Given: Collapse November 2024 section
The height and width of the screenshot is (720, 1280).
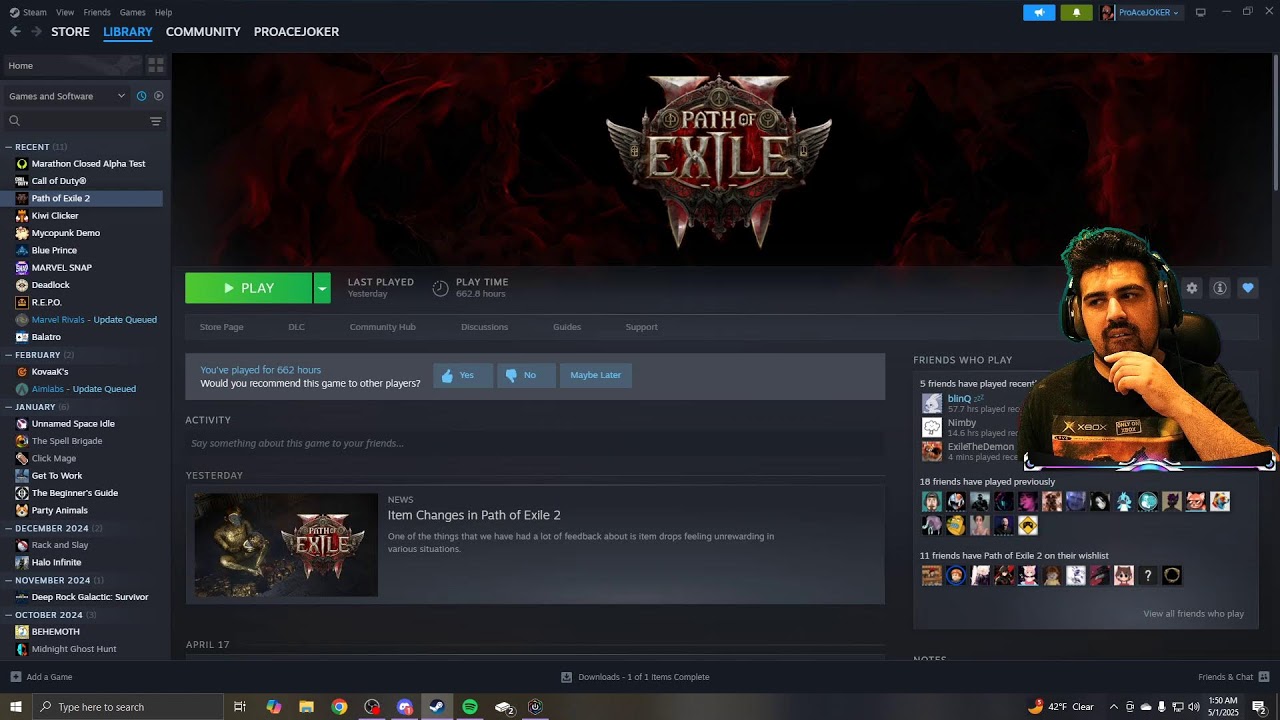Looking at the screenshot, I should pos(10,580).
